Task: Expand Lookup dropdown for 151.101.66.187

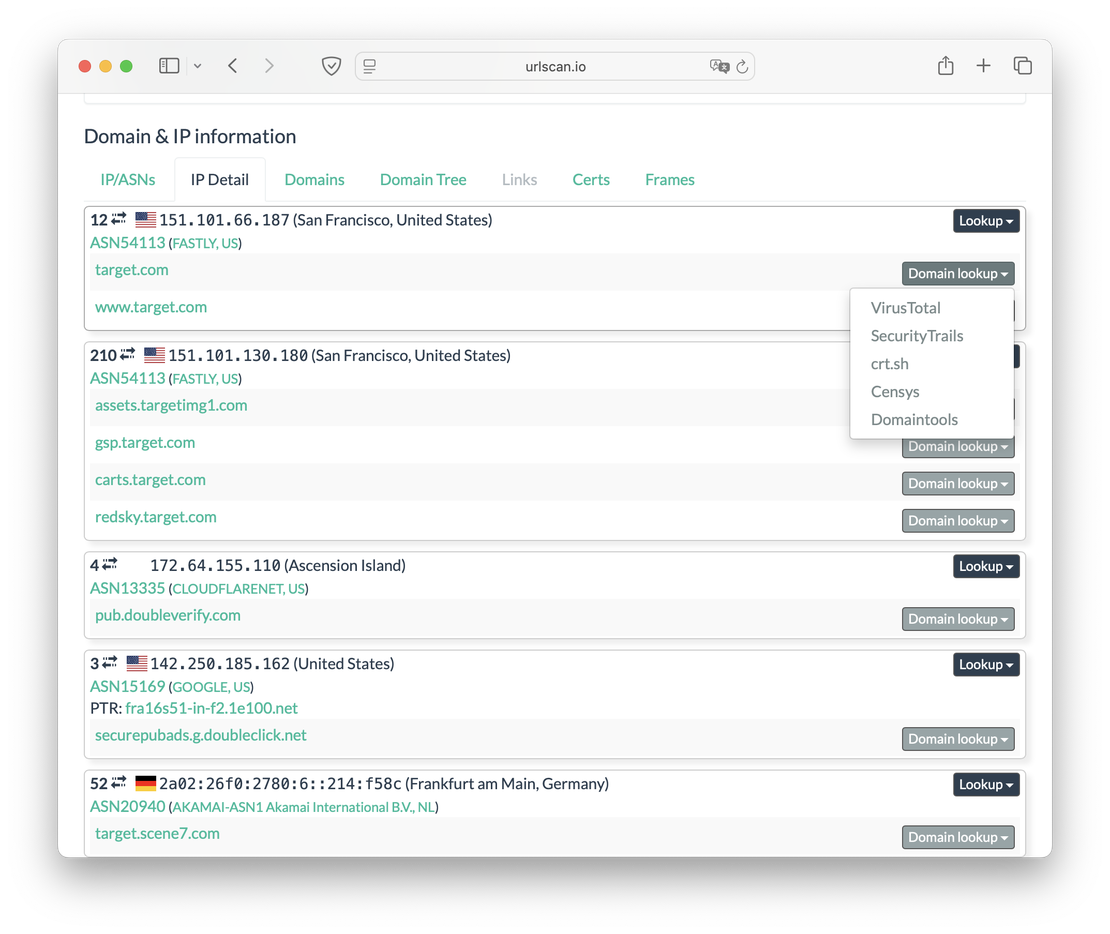Action: (x=985, y=221)
